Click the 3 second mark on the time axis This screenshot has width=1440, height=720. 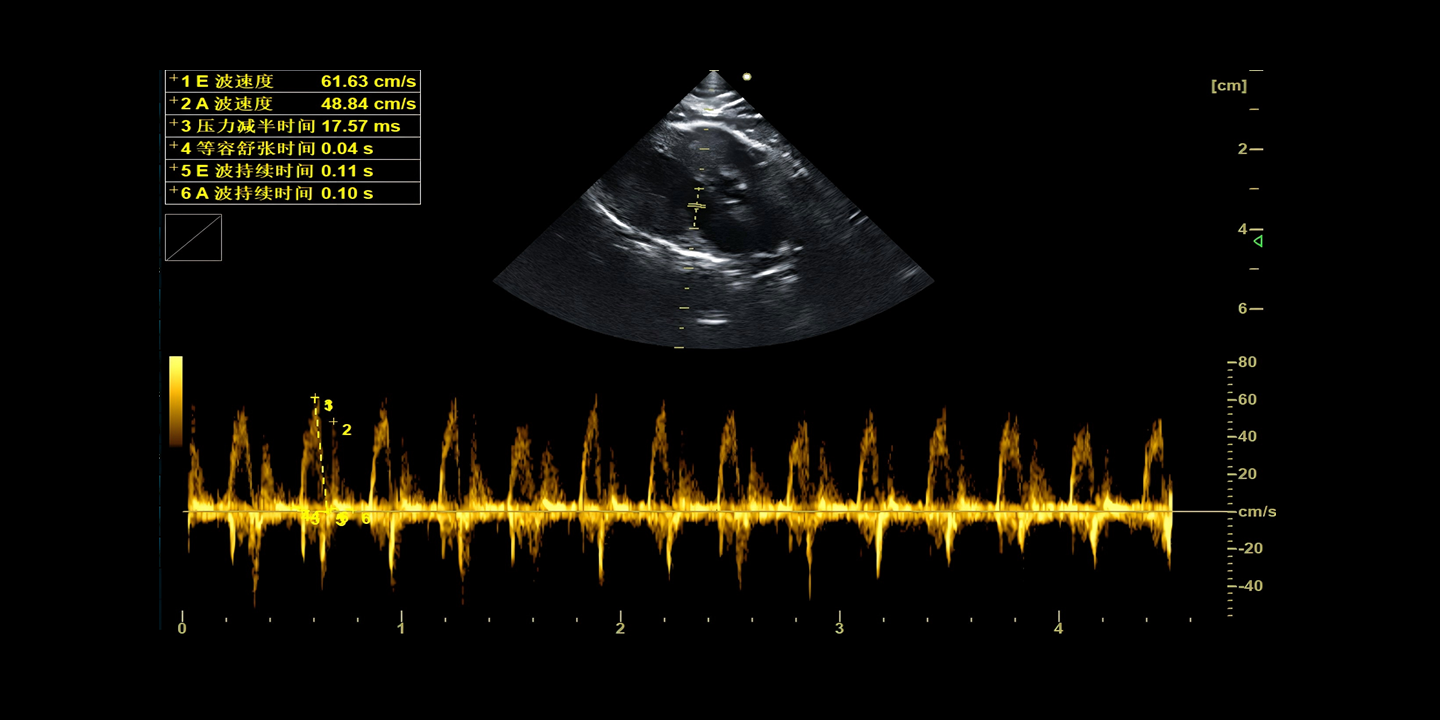point(839,628)
